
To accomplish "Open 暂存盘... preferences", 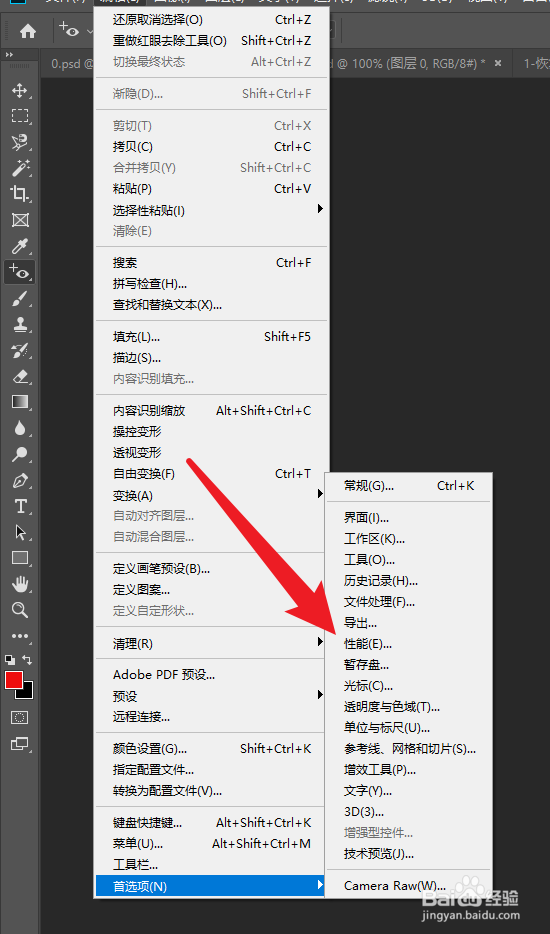I will click(x=408, y=665).
